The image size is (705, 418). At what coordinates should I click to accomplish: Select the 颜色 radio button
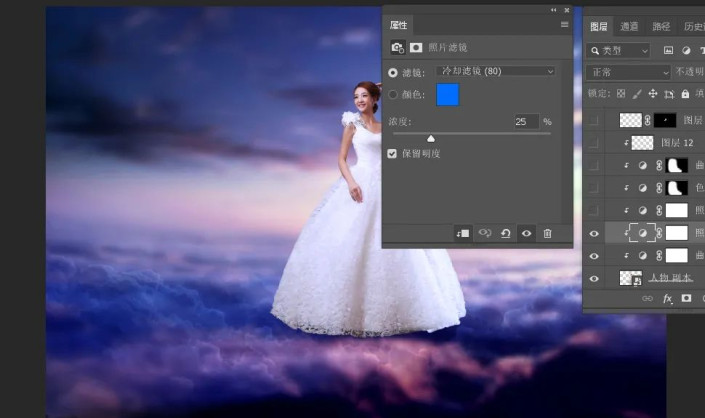point(393,94)
